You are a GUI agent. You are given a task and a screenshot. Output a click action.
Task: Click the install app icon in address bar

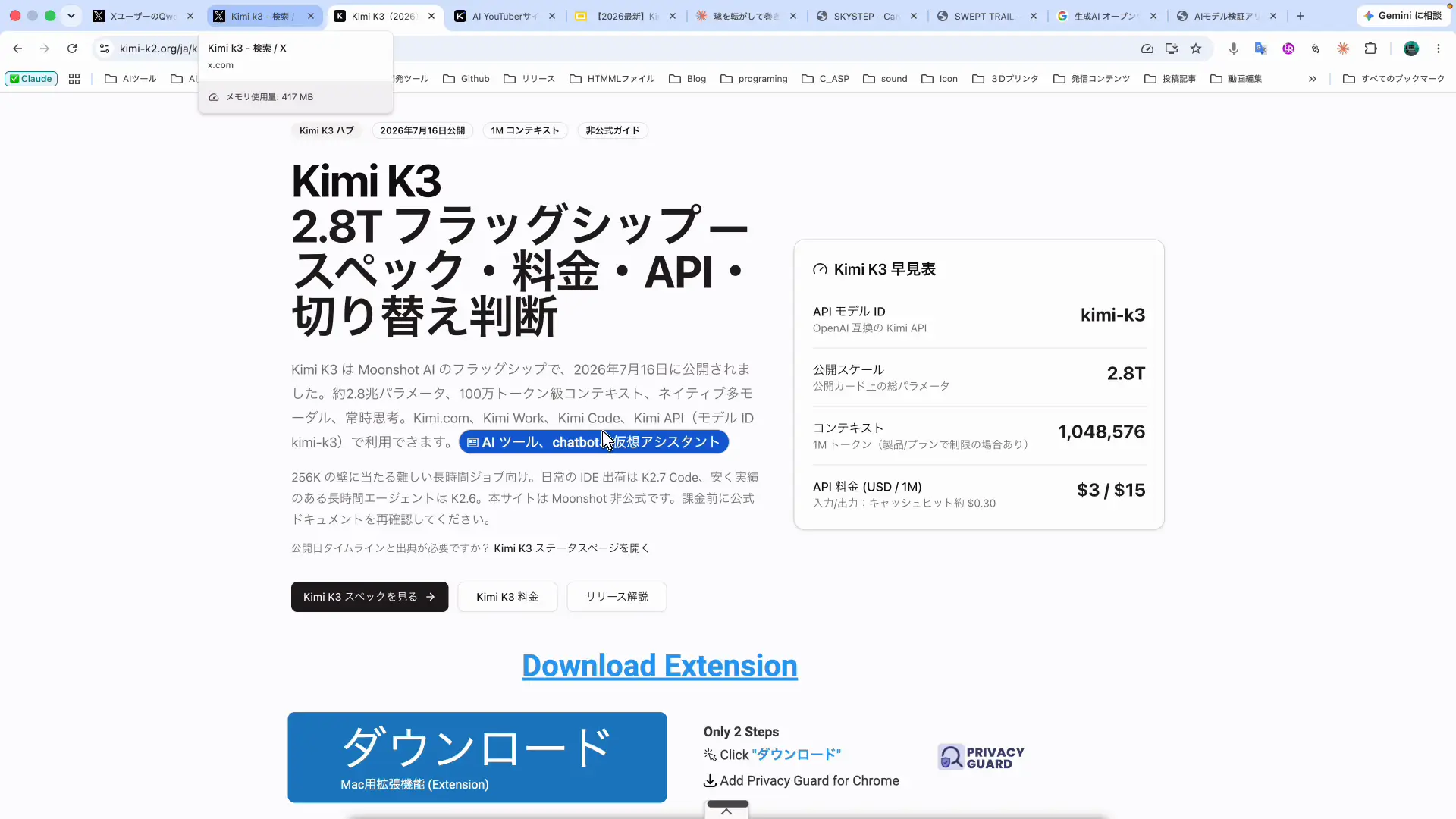tap(1172, 49)
